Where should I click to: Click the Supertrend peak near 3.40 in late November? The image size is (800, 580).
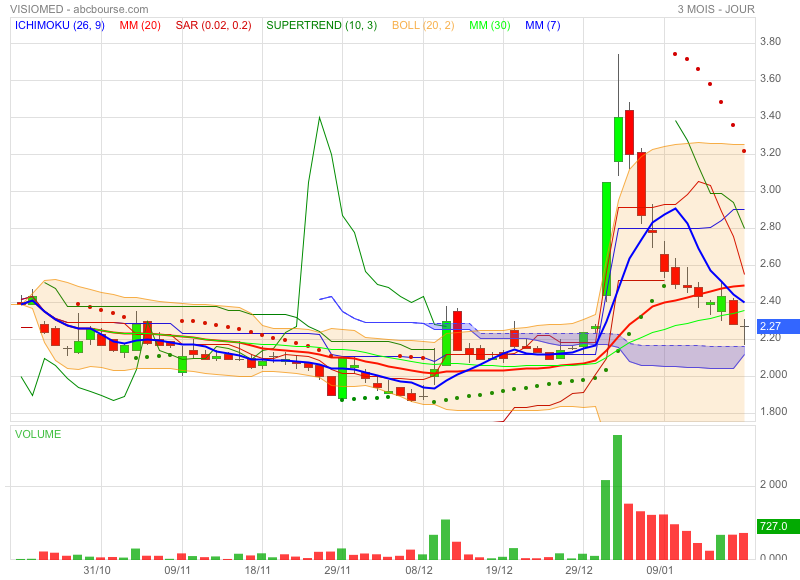tap(319, 118)
